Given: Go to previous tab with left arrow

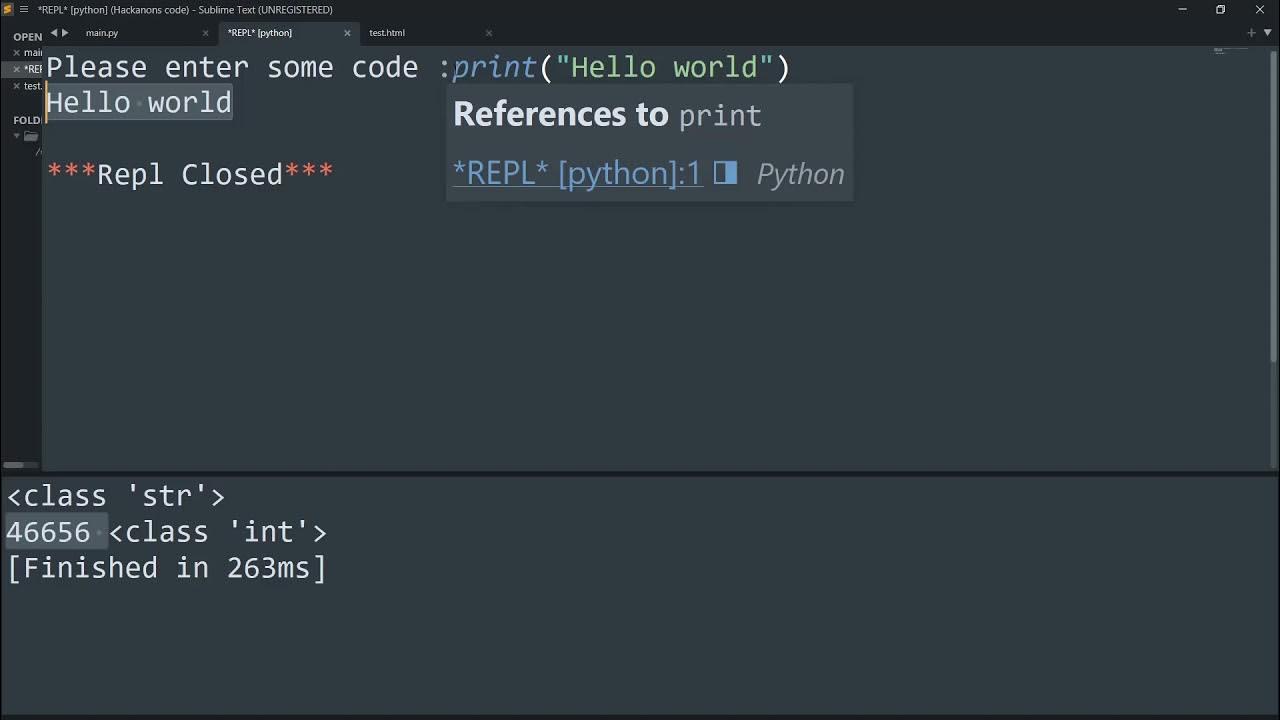Looking at the screenshot, I should click(54, 32).
